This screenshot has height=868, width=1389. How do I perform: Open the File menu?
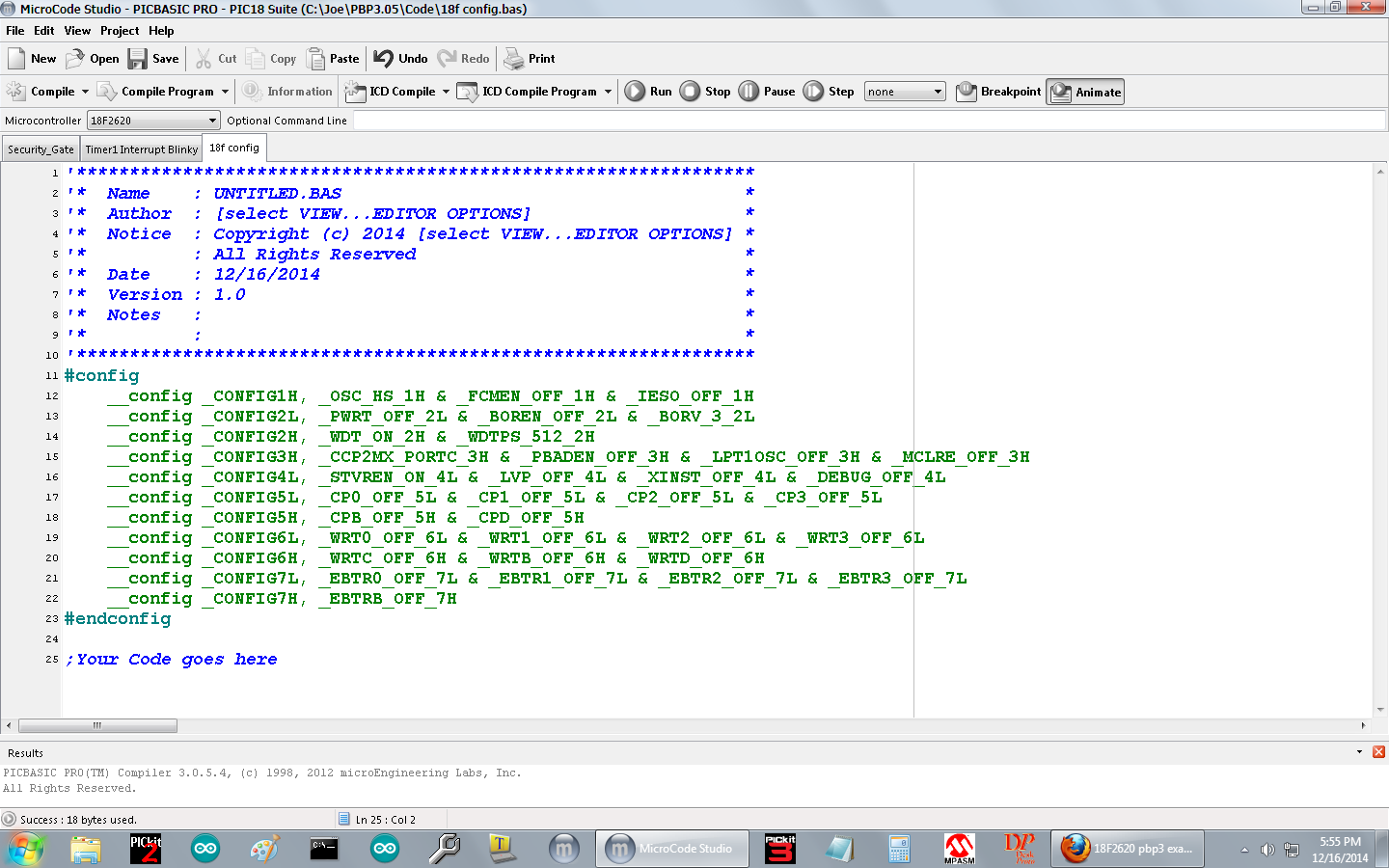pos(15,31)
